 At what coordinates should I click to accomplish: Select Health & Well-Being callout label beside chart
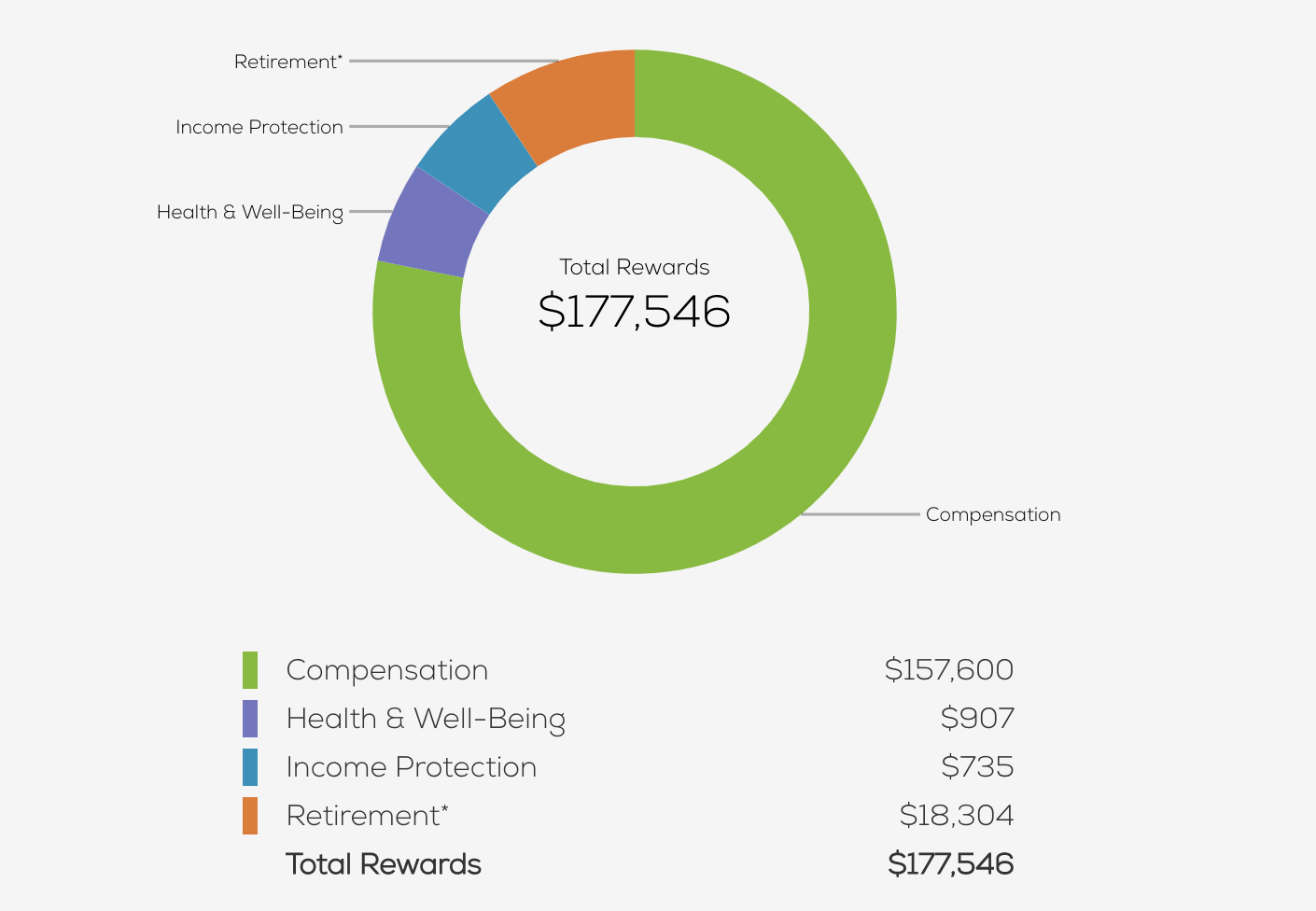tap(250, 212)
